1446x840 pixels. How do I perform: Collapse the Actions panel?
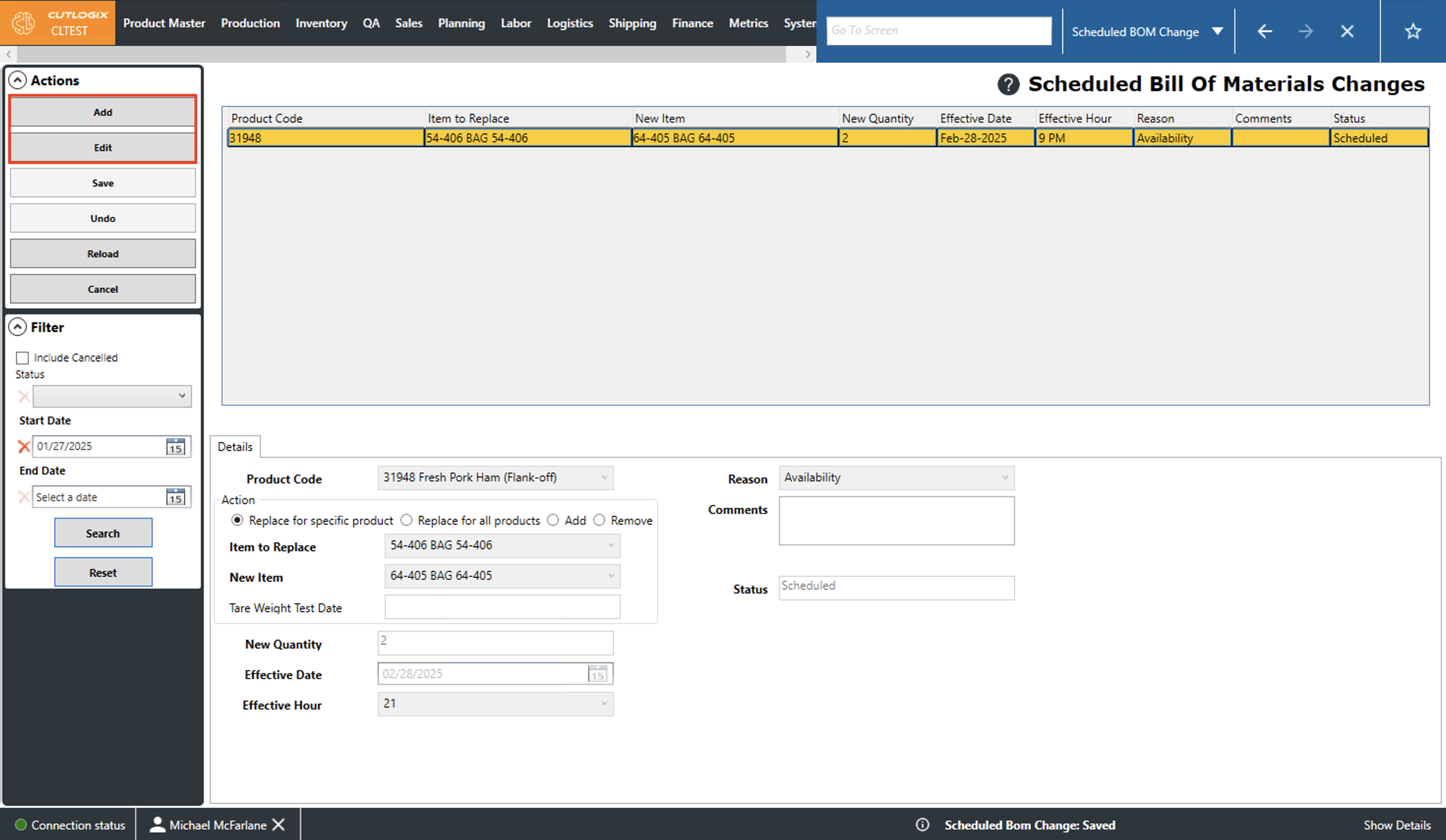pos(18,80)
